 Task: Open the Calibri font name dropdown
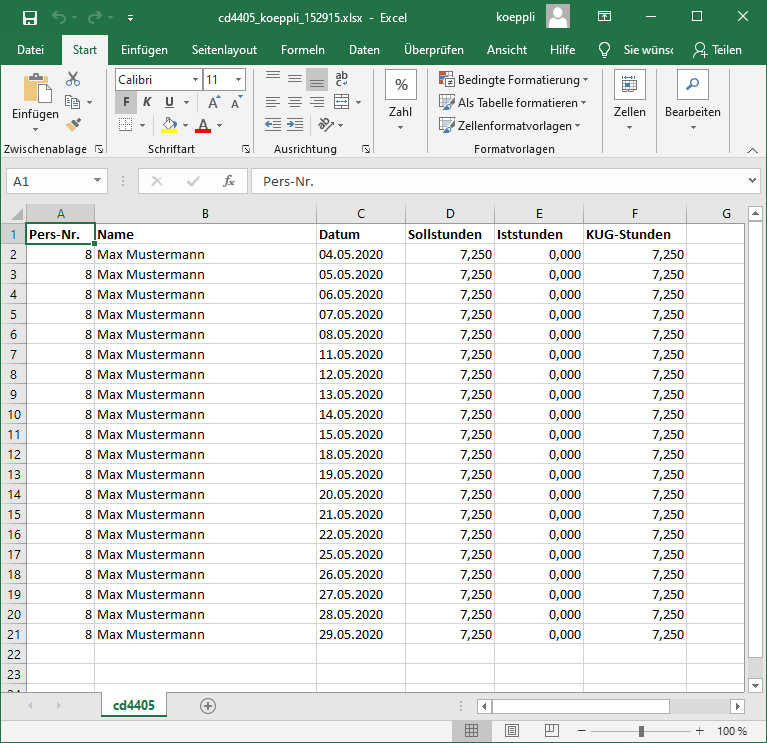click(194, 79)
